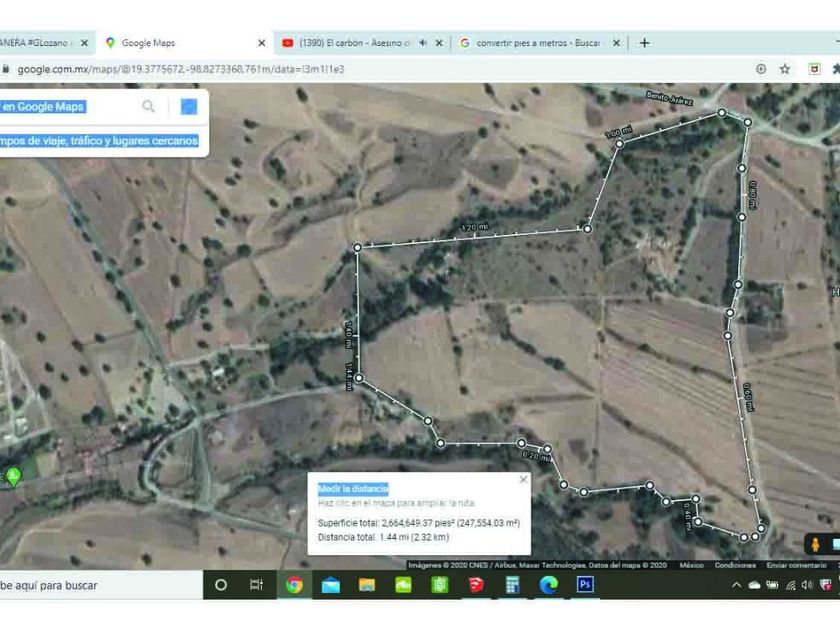Expand hidden system tray icons

point(737,585)
